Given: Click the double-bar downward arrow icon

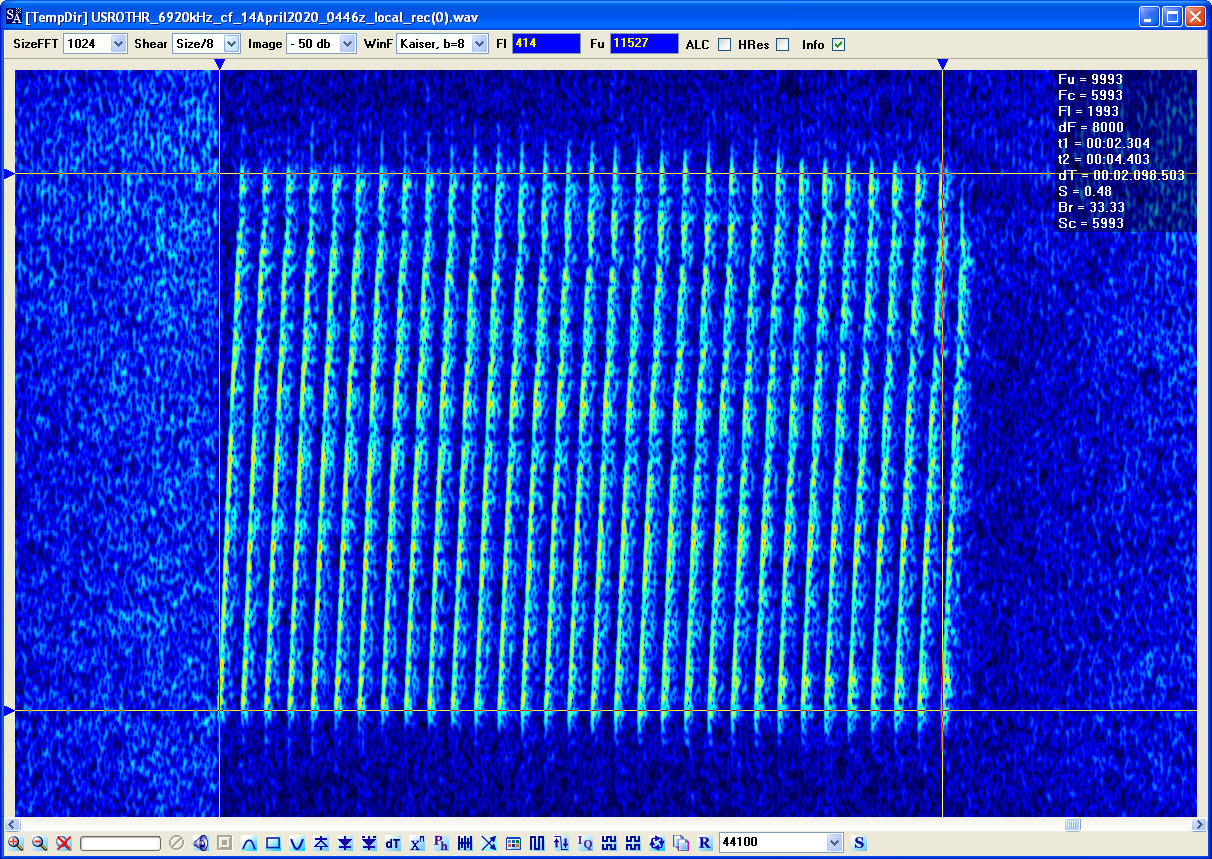Looking at the screenshot, I should 369,843.
